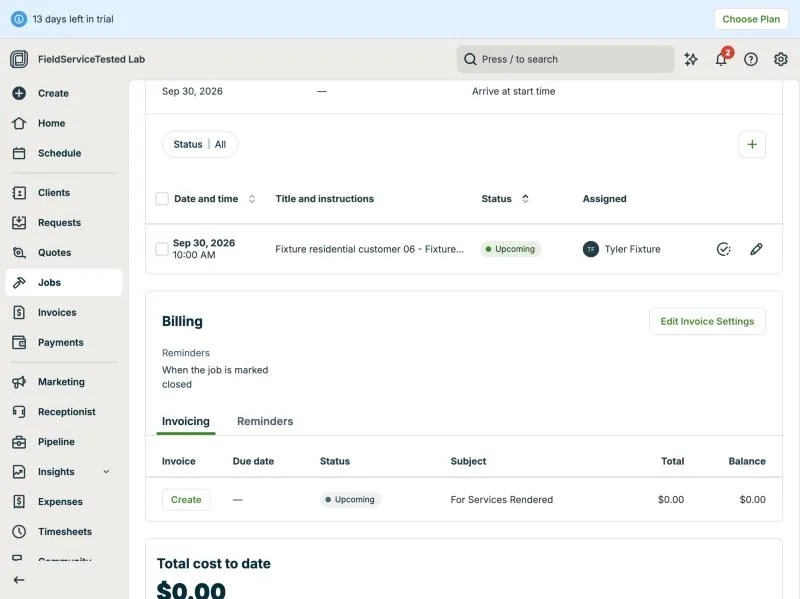Sort visits by Date and time
This screenshot has height=599, width=800.
(214, 198)
